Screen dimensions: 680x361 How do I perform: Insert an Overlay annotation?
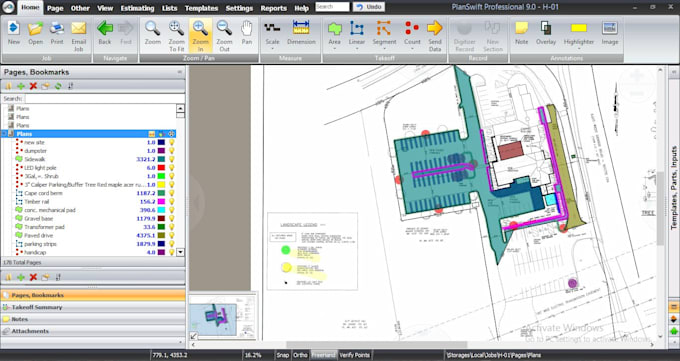click(546, 33)
